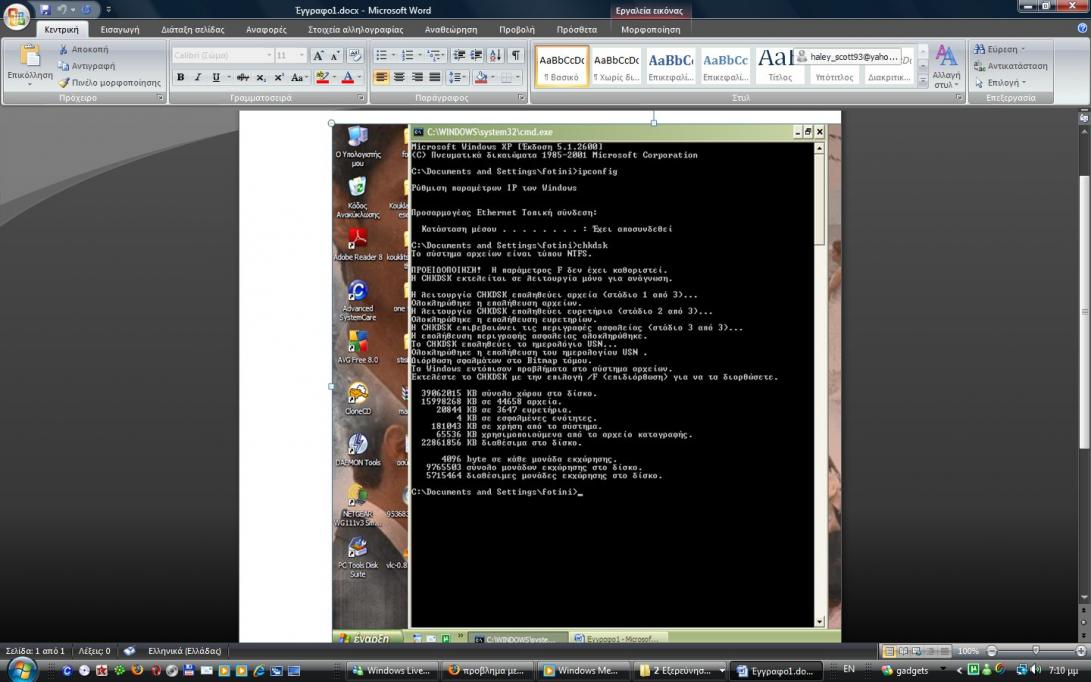The image size is (1091, 682).
Task: Click the 100% zoom level button
Action: coord(968,651)
